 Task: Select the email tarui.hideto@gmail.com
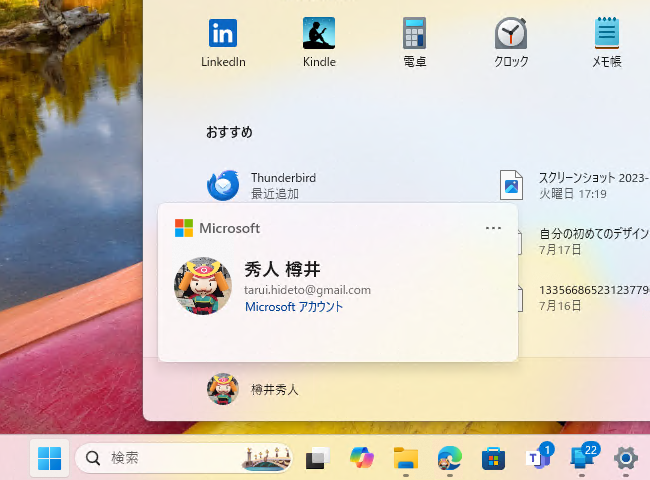click(307, 290)
